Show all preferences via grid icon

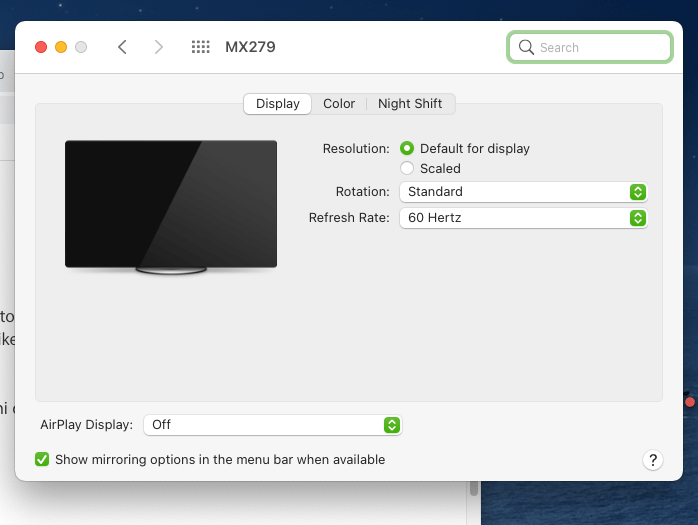[200, 47]
